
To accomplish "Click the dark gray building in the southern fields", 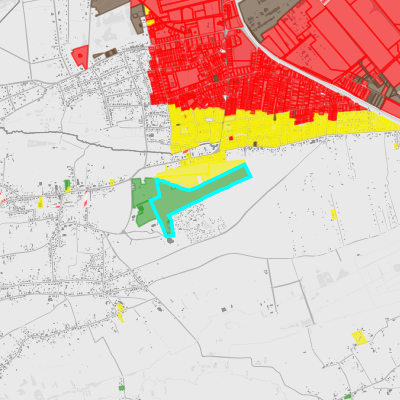I will coord(224,310).
